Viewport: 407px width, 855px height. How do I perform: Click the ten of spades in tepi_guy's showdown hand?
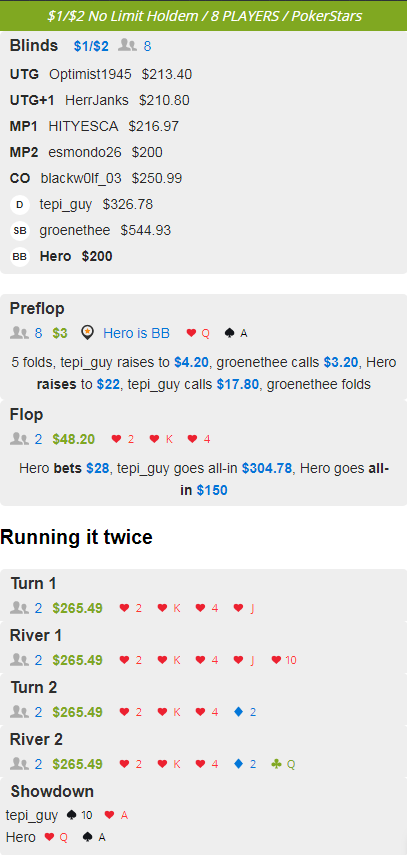click(79, 815)
